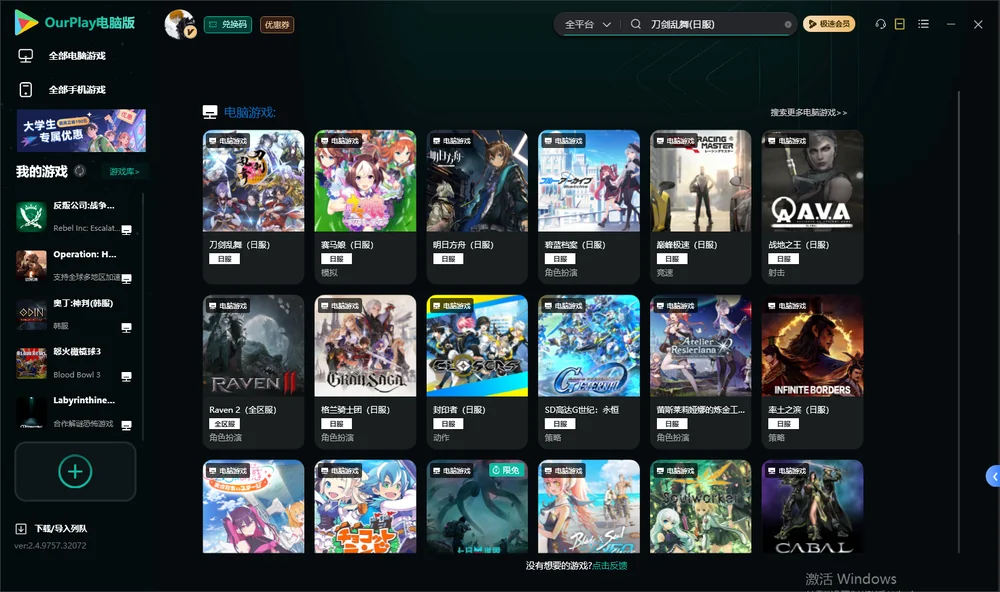Open the 战地之王 (日服) AVA card

[812, 207]
